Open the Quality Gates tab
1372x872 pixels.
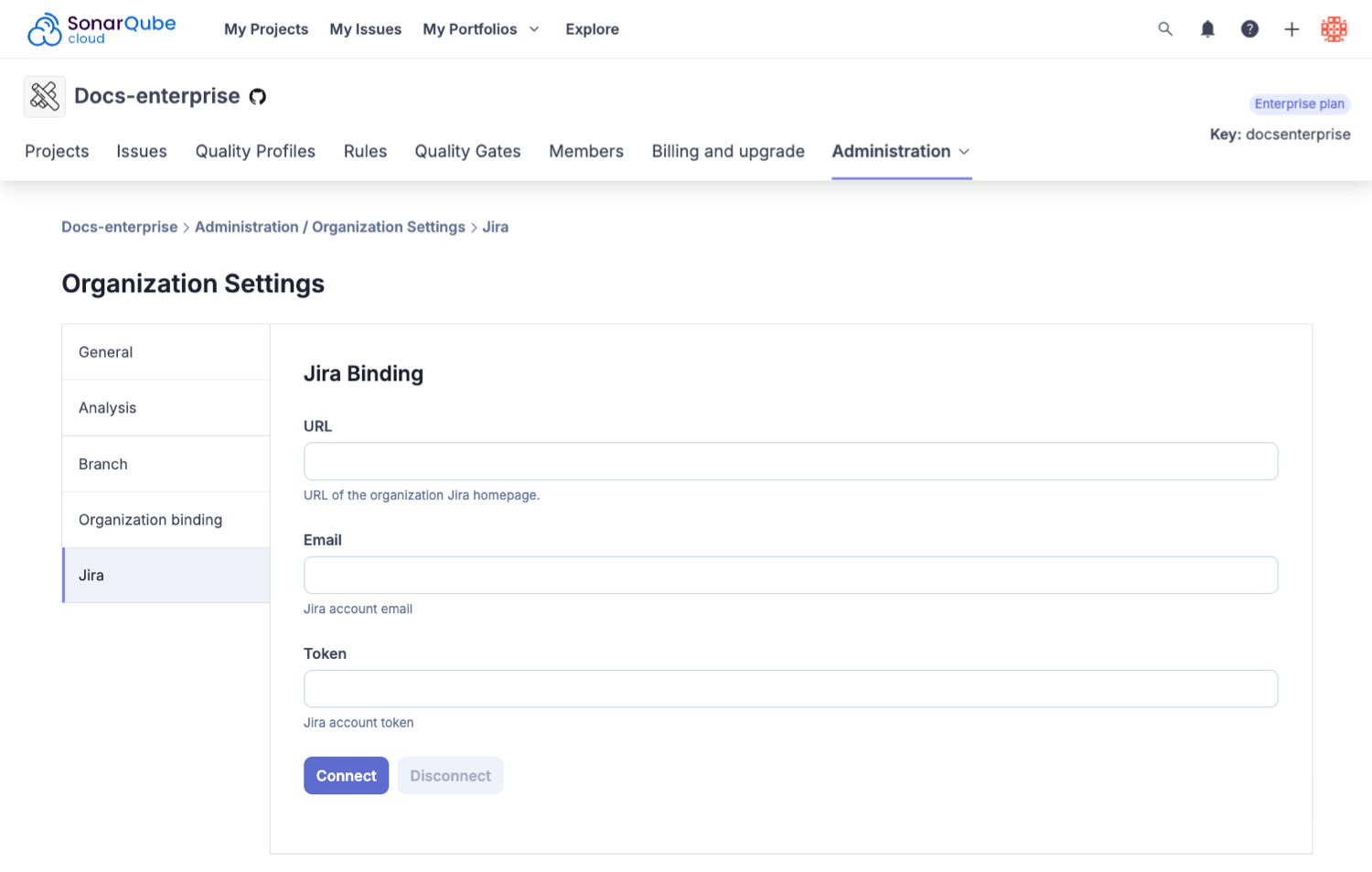click(x=467, y=151)
